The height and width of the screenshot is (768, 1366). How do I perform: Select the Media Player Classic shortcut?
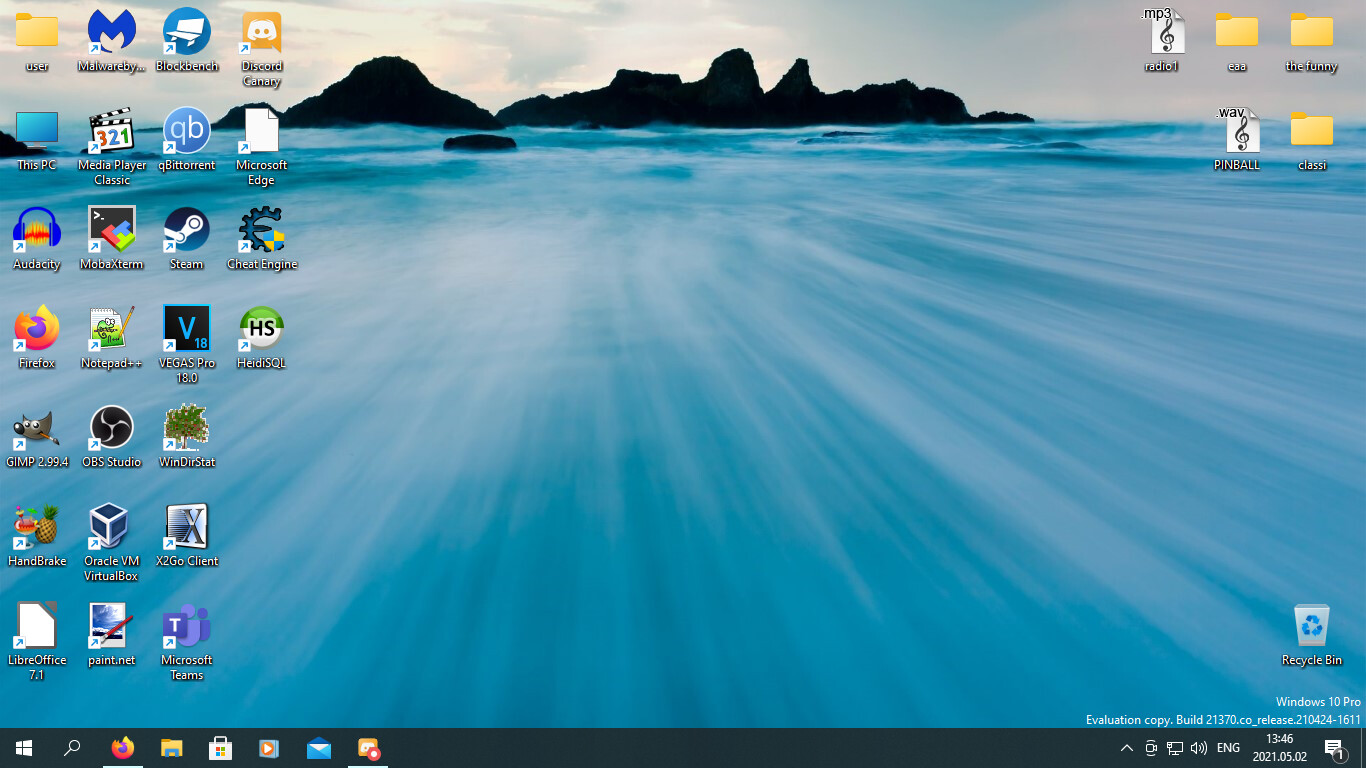coord(112,147)
